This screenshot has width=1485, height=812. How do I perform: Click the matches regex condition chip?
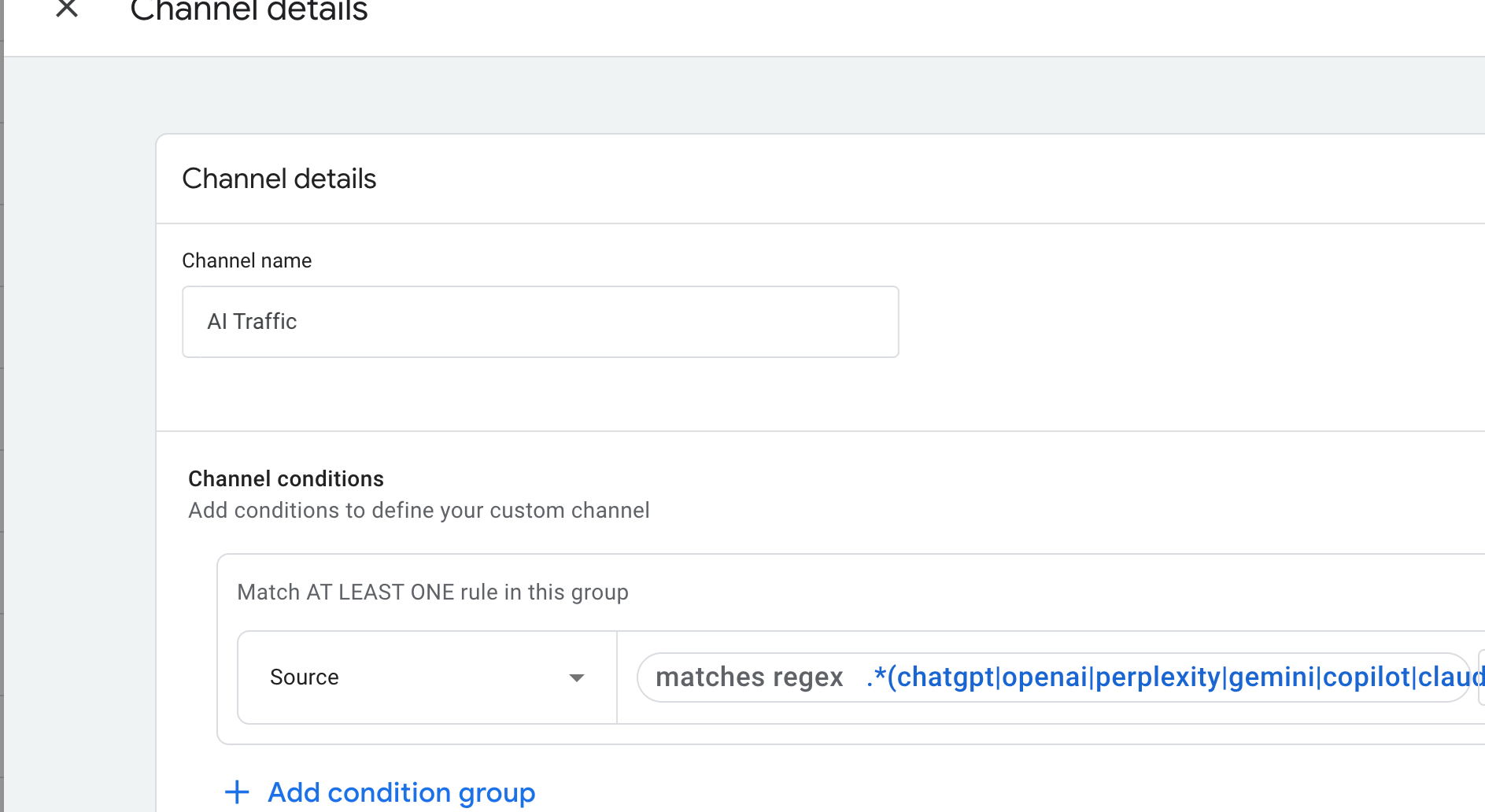1053,677
